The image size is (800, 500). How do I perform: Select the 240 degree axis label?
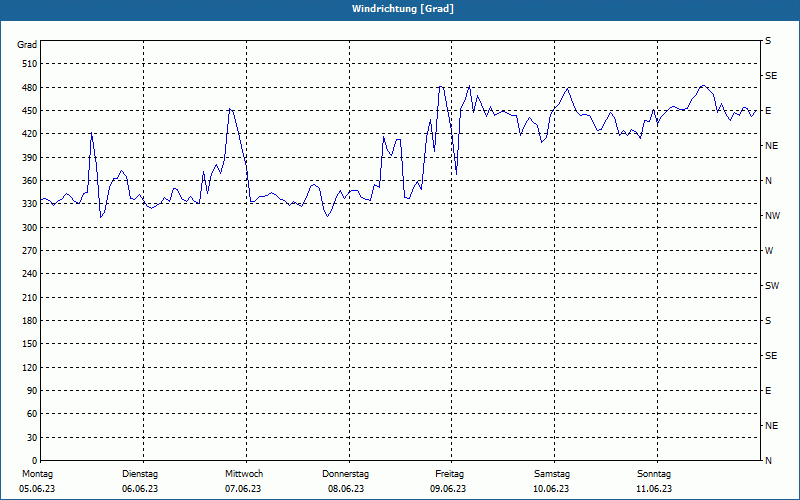30,273
